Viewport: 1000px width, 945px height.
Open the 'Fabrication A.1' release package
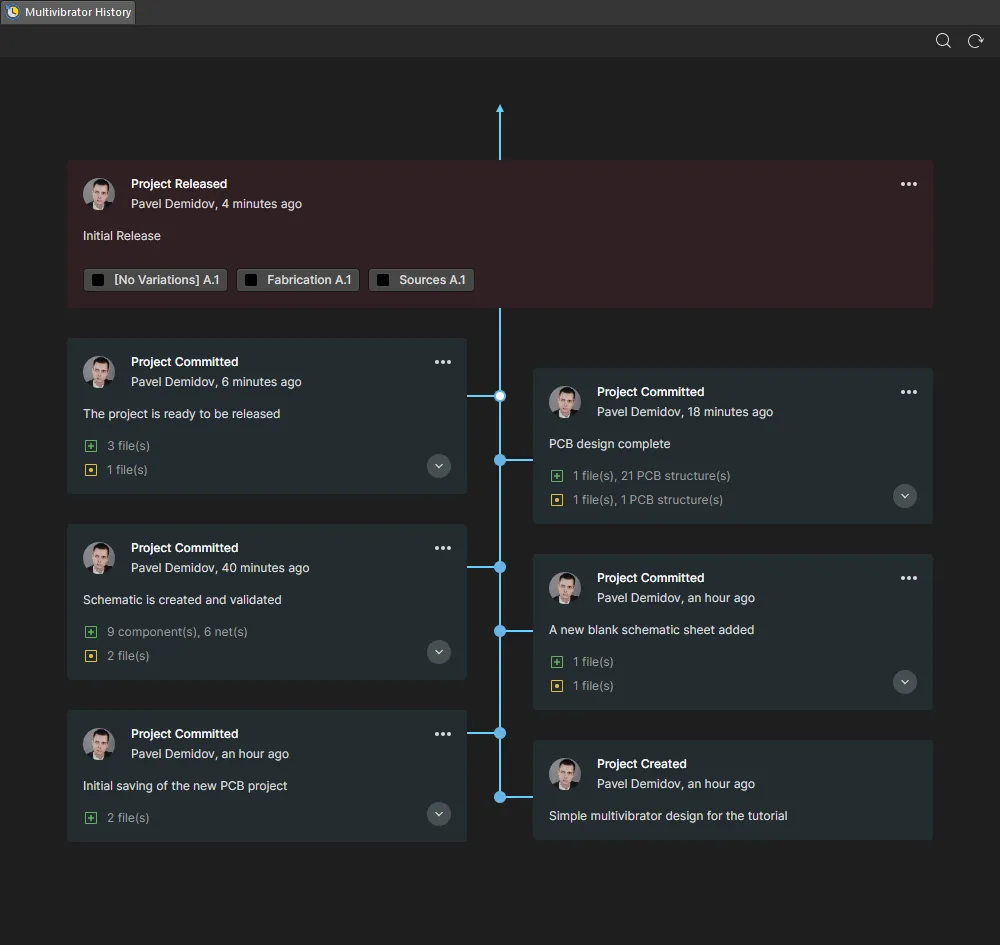coord(298,280)
